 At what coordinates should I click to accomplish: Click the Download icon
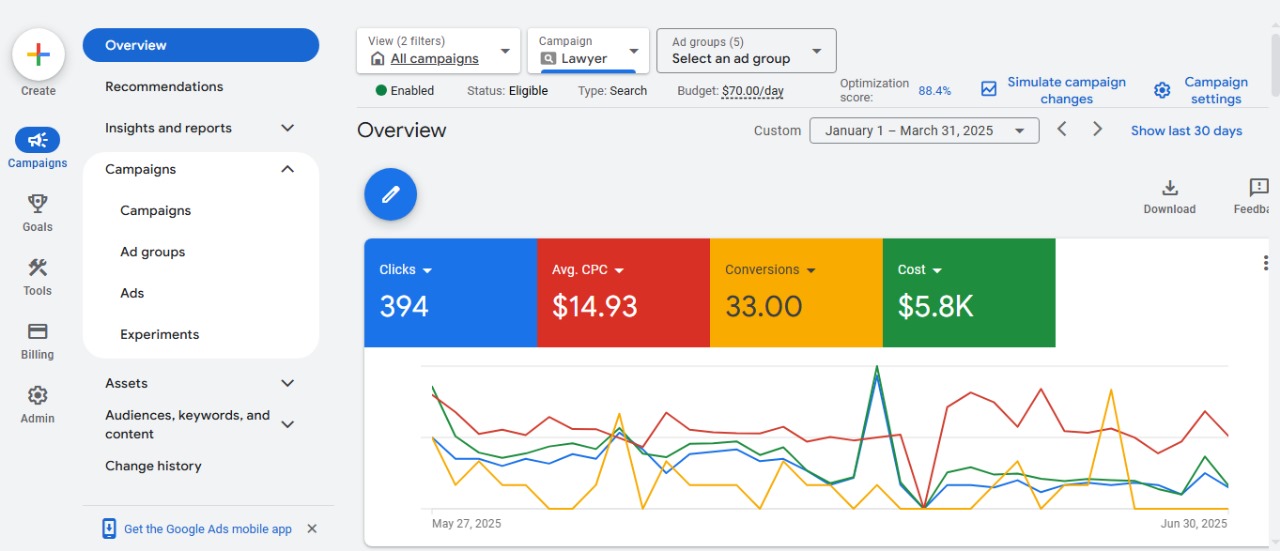[1169, 188]
